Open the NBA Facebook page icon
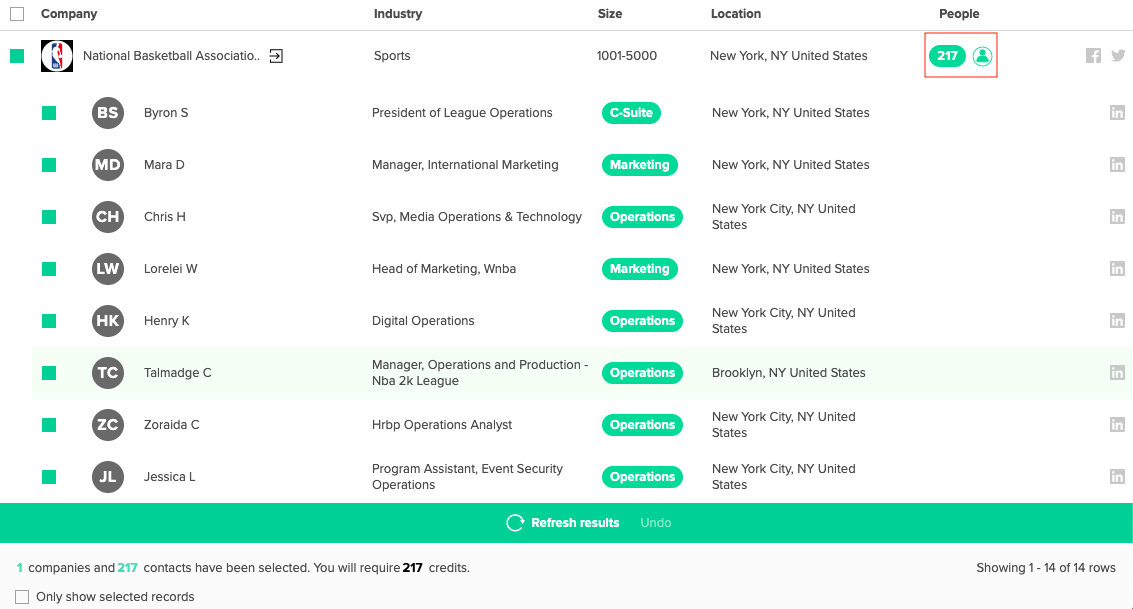 pyautogui.click(x=1093, y=56)
